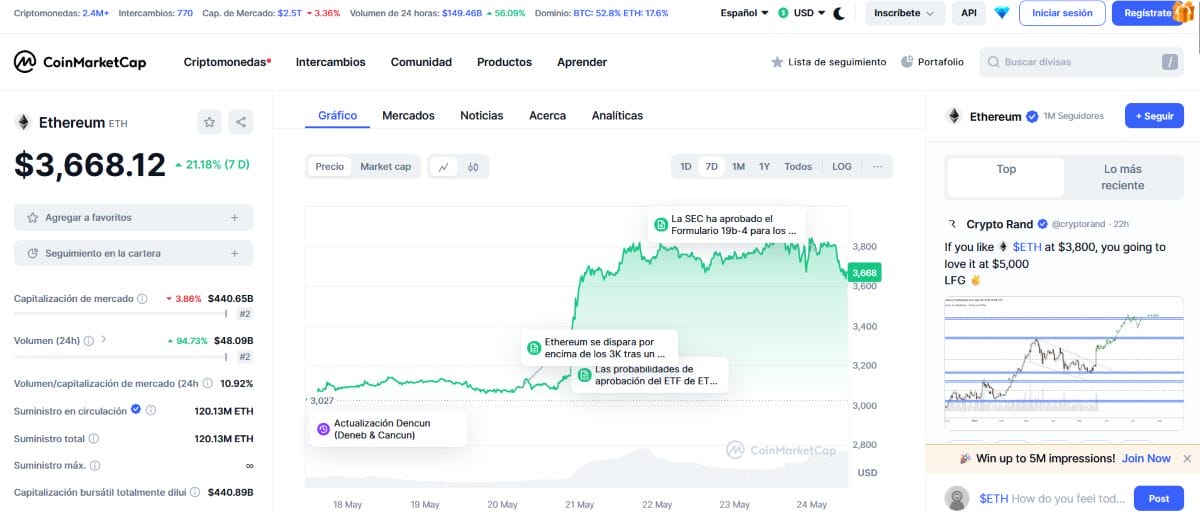This screenshot has width=1200, height=514.
Task: Switch to Lo más reciente tab
Action: pyautogui.click(x=1123, y=177)
